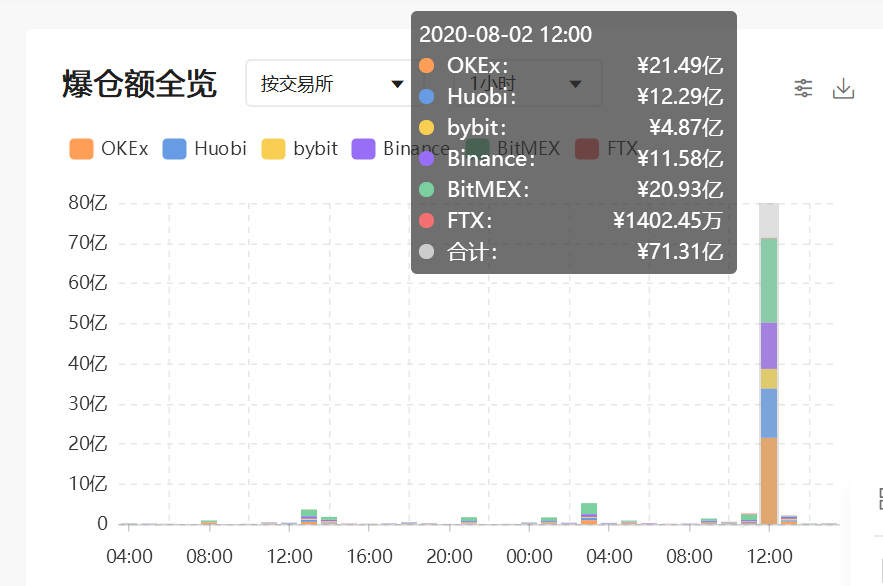Toggle bybit legend entry

pos(300,149)
